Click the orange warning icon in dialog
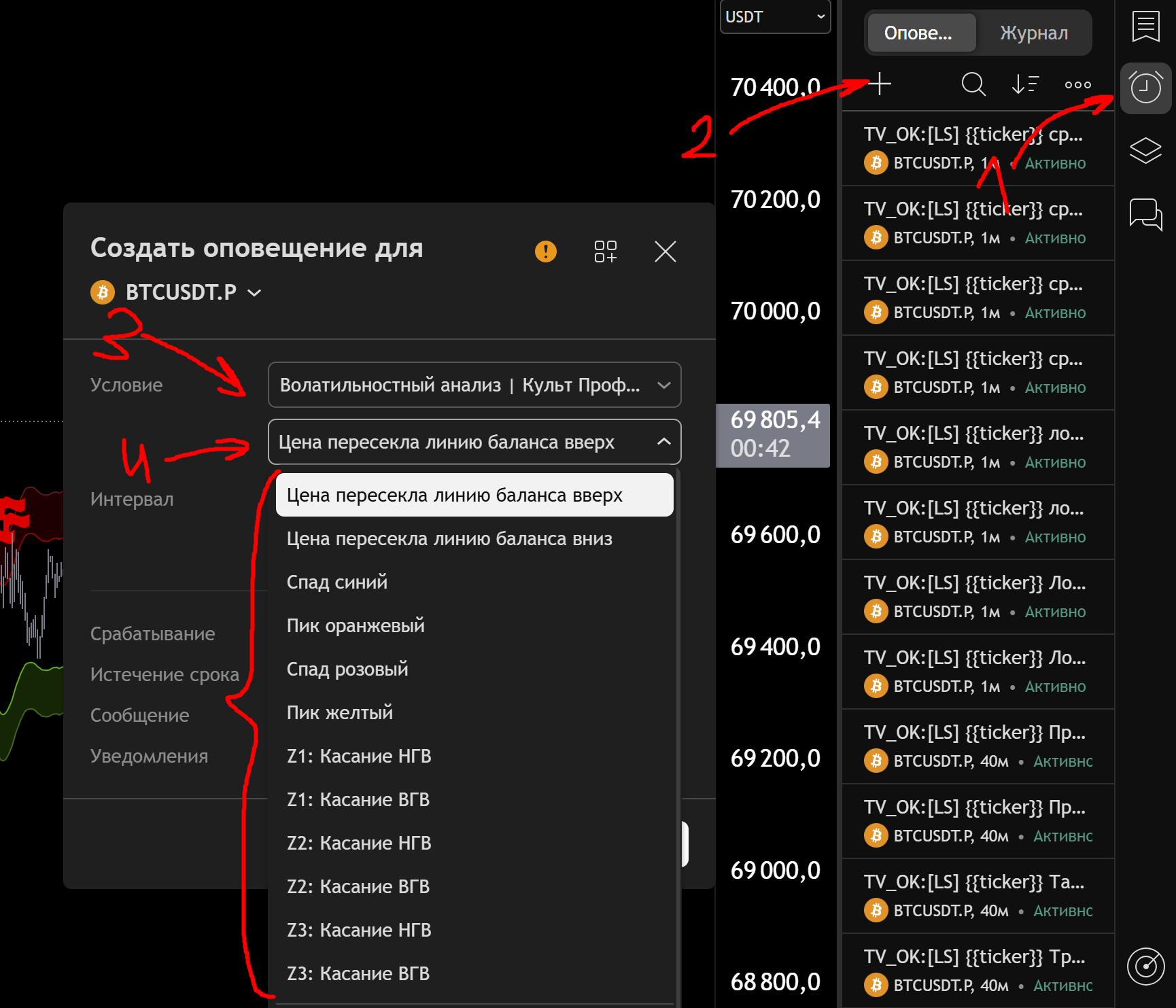The image size is (1176, 1008). pos(545,251)
